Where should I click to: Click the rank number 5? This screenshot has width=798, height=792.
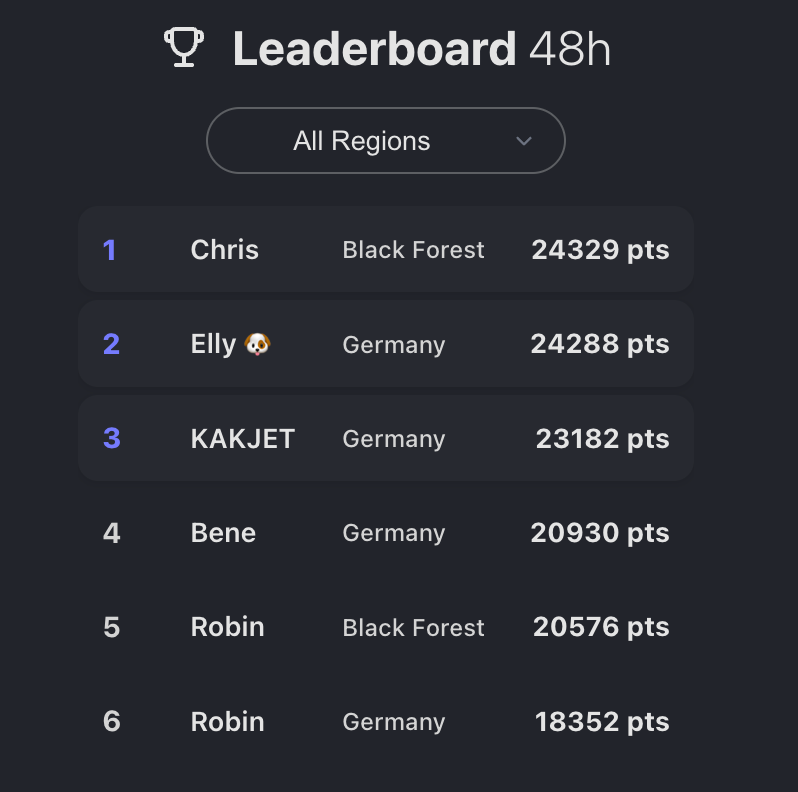[111, 627]
